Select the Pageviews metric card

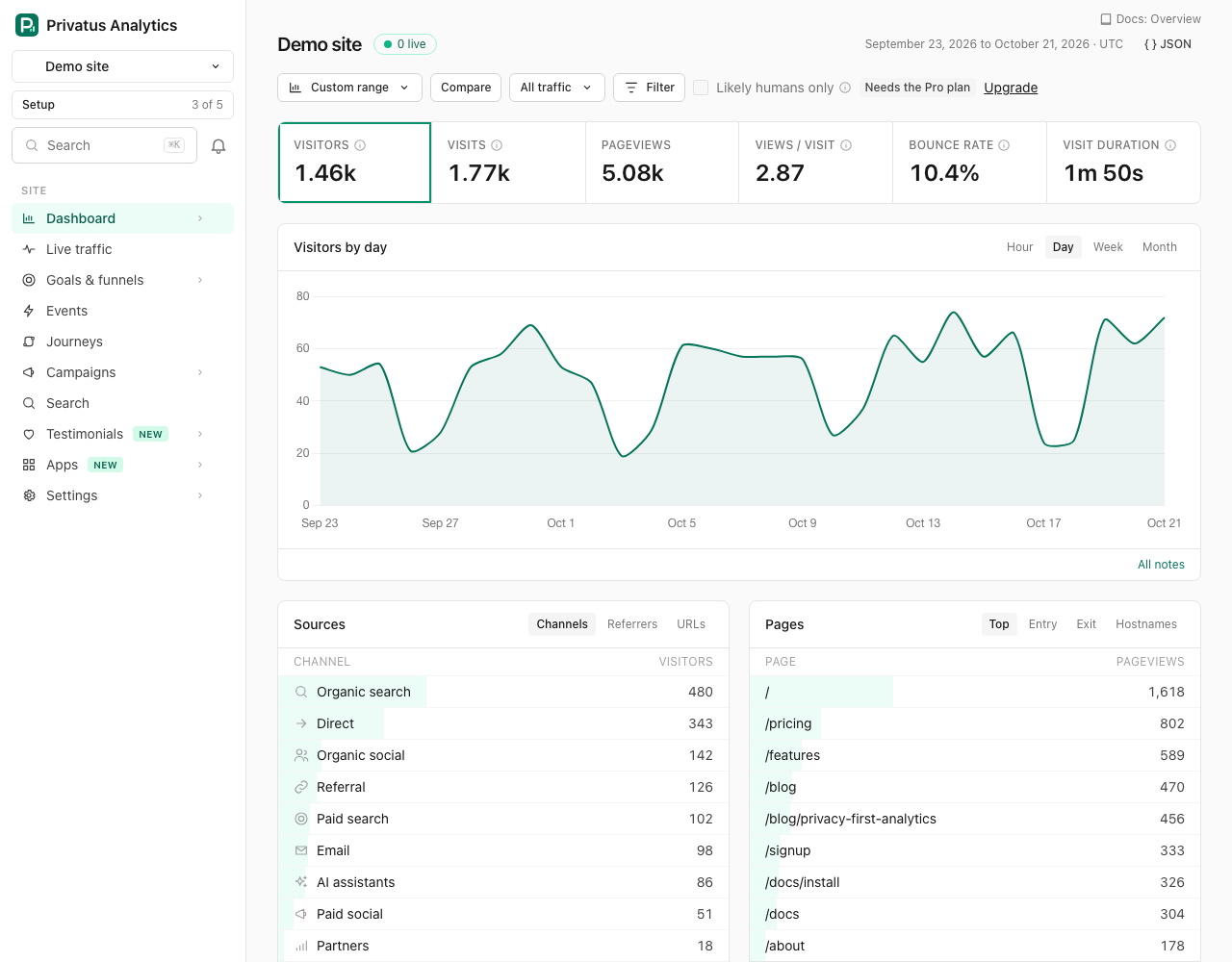tap(662, 163)
